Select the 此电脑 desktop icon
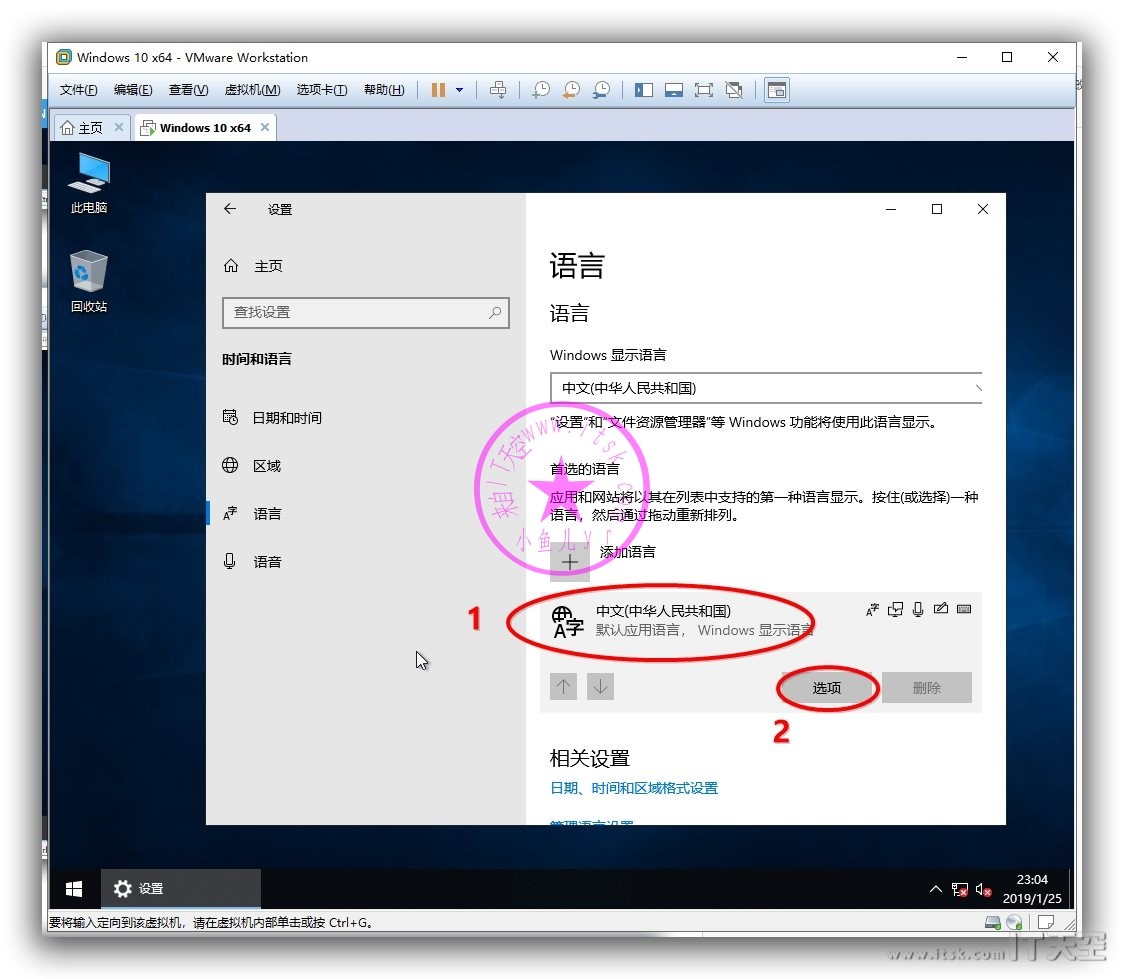This screenshot has height=979, width=1124. tap(89, 183)
